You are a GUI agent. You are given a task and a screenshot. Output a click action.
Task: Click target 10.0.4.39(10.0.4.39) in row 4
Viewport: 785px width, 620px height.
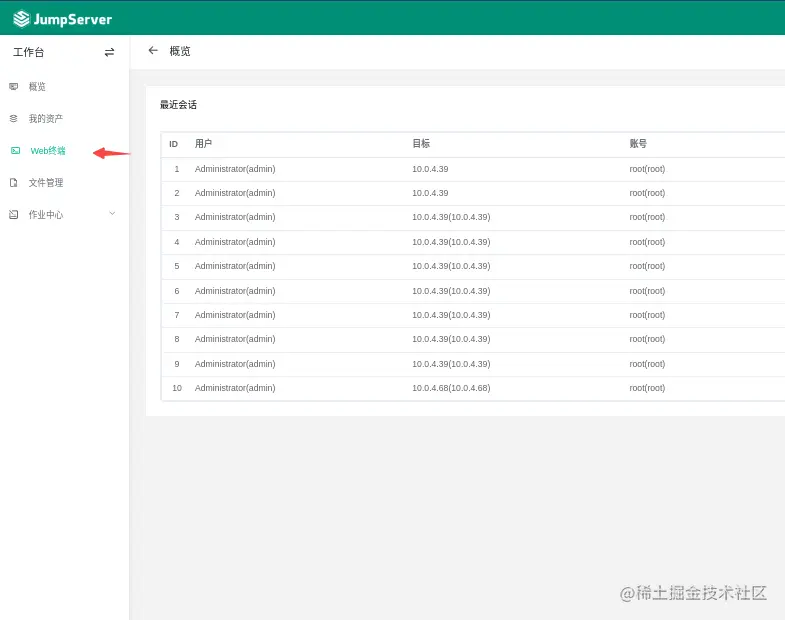click(451, 242)
